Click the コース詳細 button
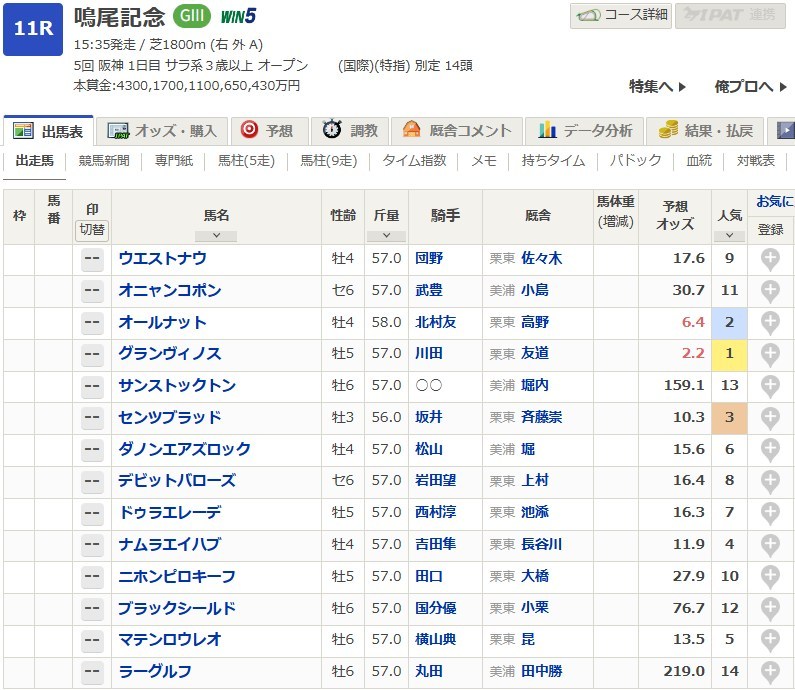This screenshot has height=690, width=795. [621, 16]
